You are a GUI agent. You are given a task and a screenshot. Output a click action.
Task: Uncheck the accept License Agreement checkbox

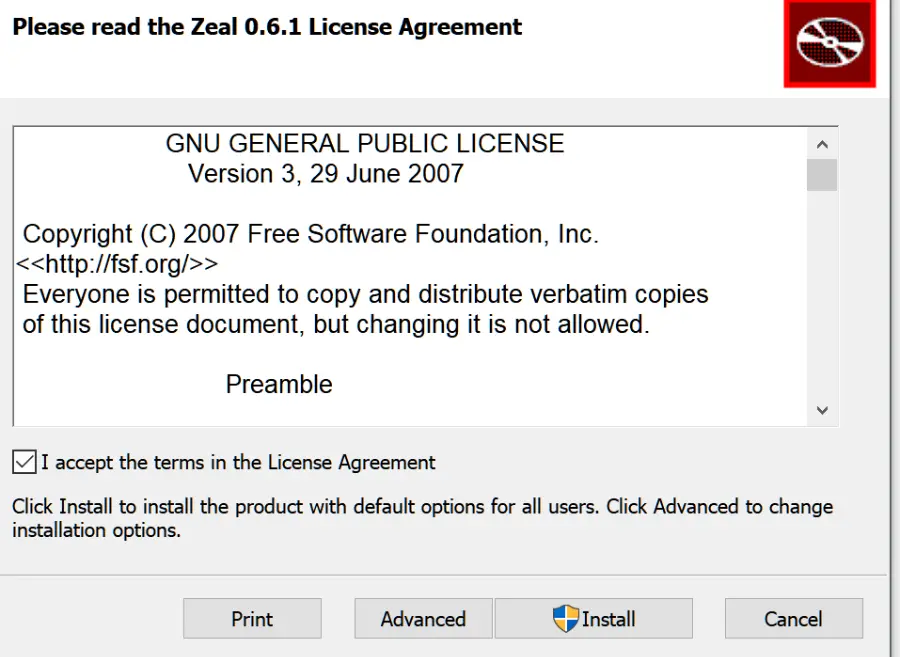[x=24, y=462]
